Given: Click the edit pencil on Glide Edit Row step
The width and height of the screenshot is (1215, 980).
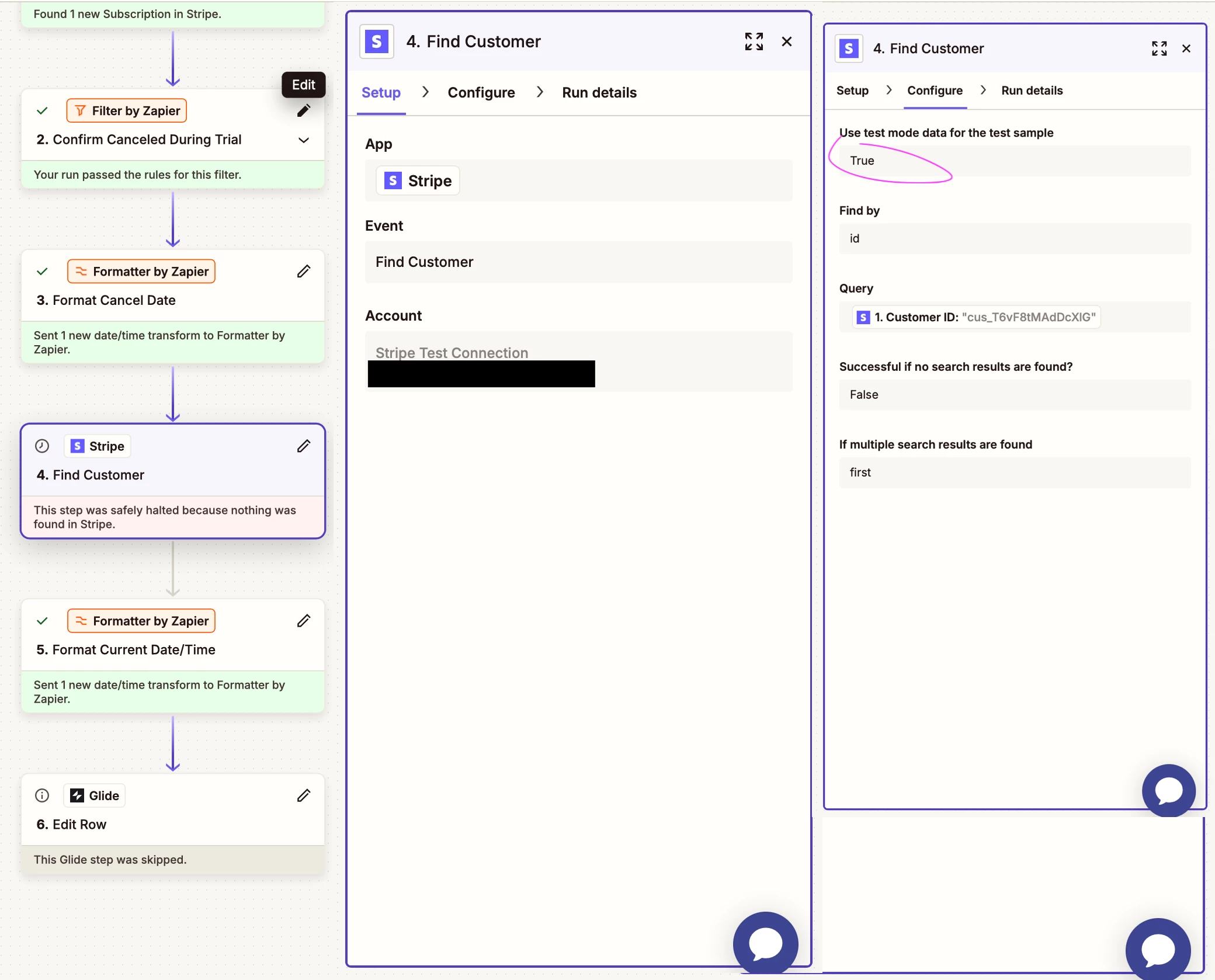Looking at the screenshot, I should point(303,795).
